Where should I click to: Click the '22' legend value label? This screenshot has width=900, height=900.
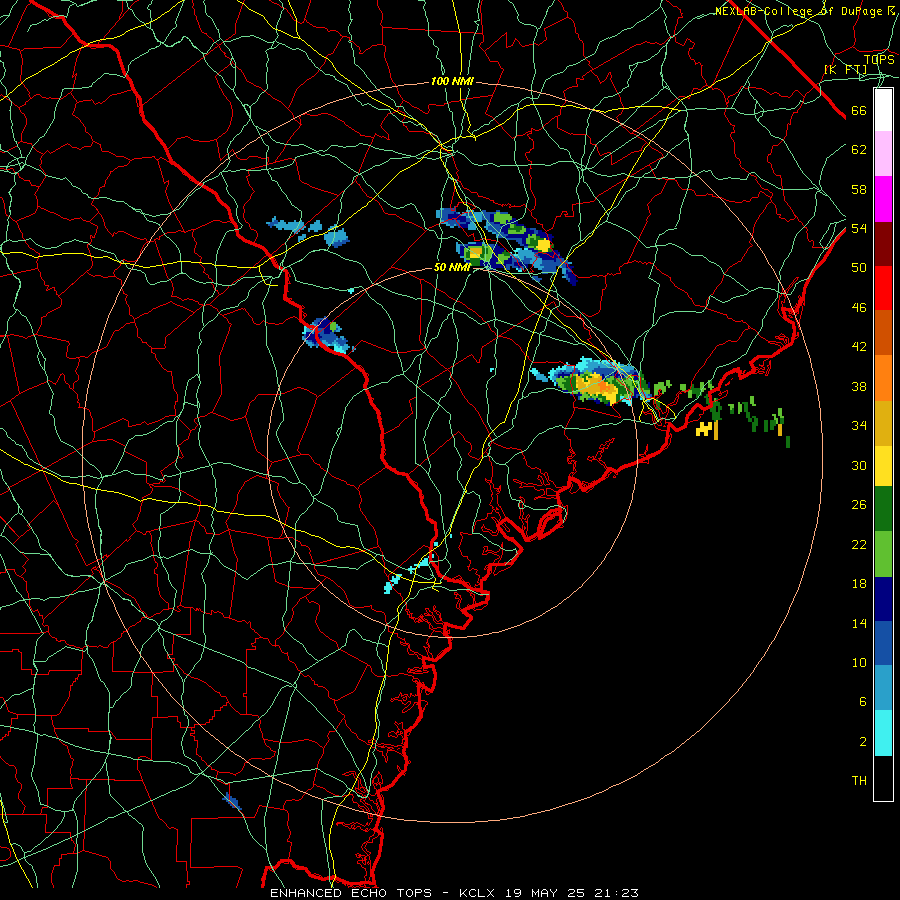(x=859, y=544)
